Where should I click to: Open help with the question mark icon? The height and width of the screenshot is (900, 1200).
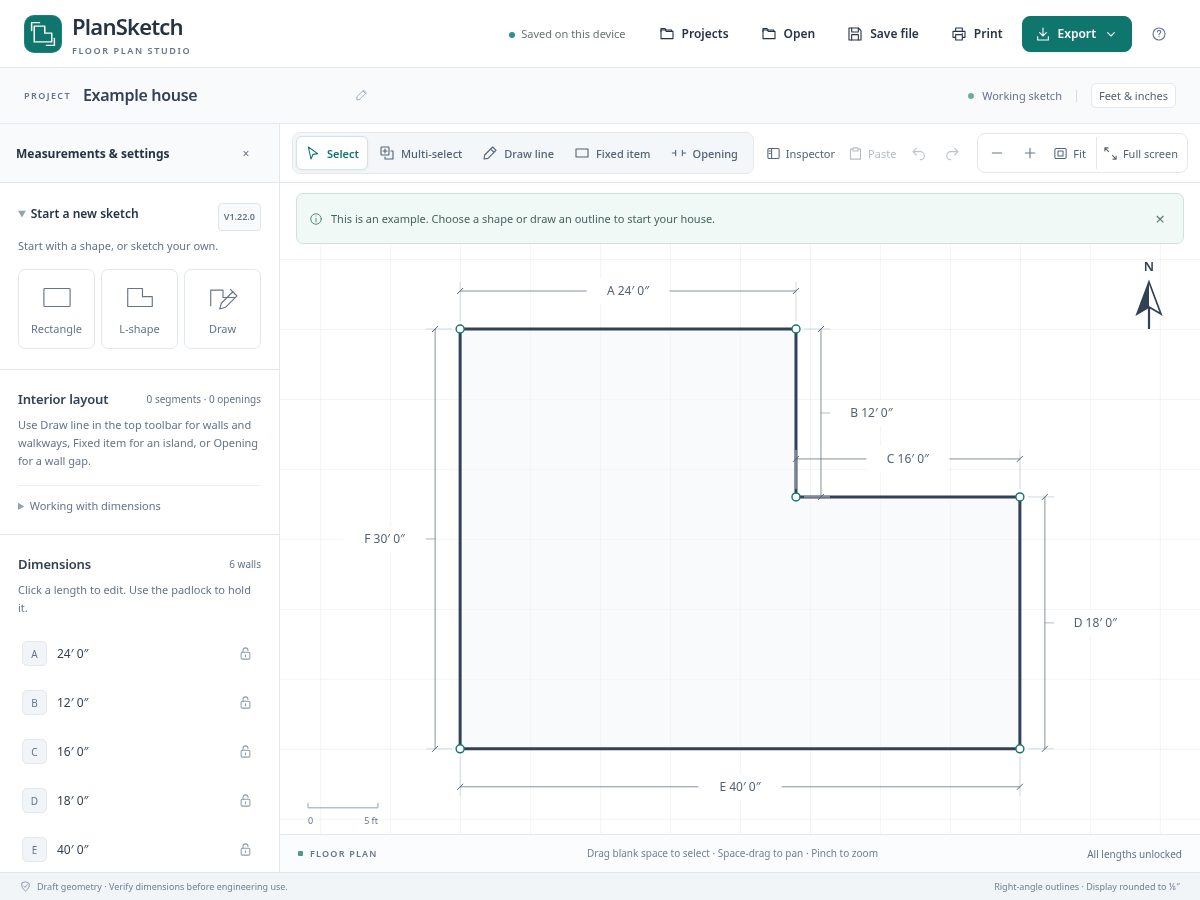click(1159, 34)
